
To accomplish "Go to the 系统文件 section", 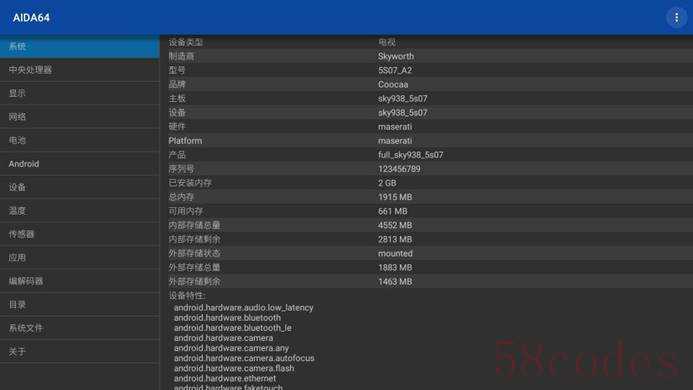I will tap(80, 328).
